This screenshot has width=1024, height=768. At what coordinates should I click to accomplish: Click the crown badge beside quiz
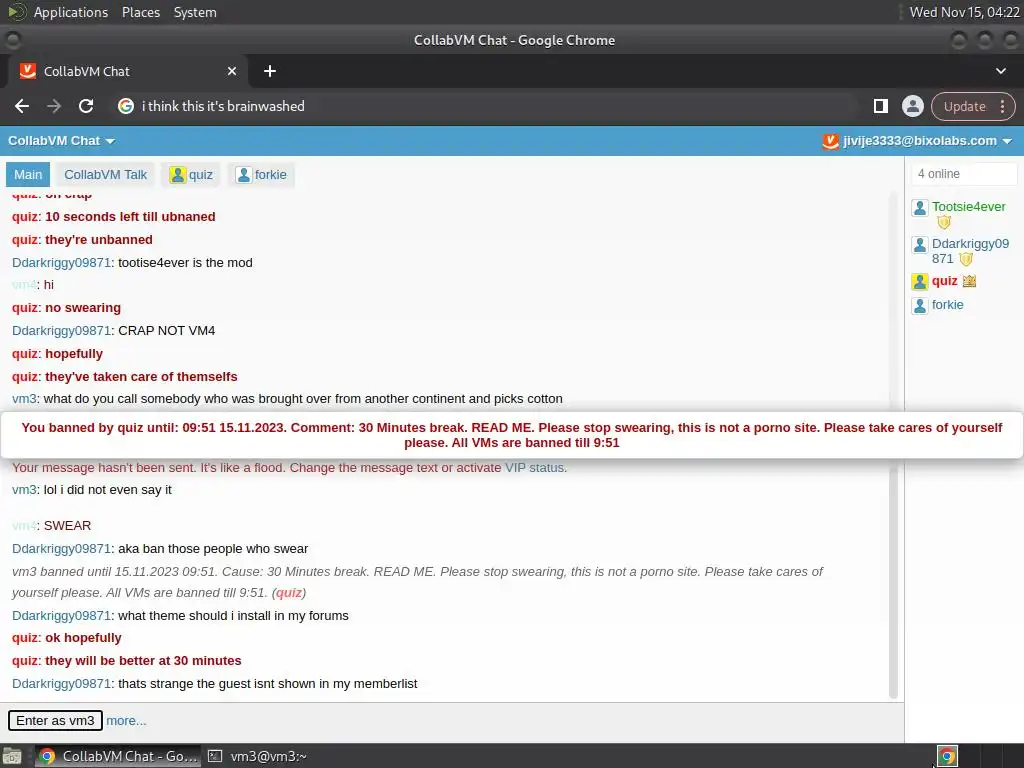969,281
